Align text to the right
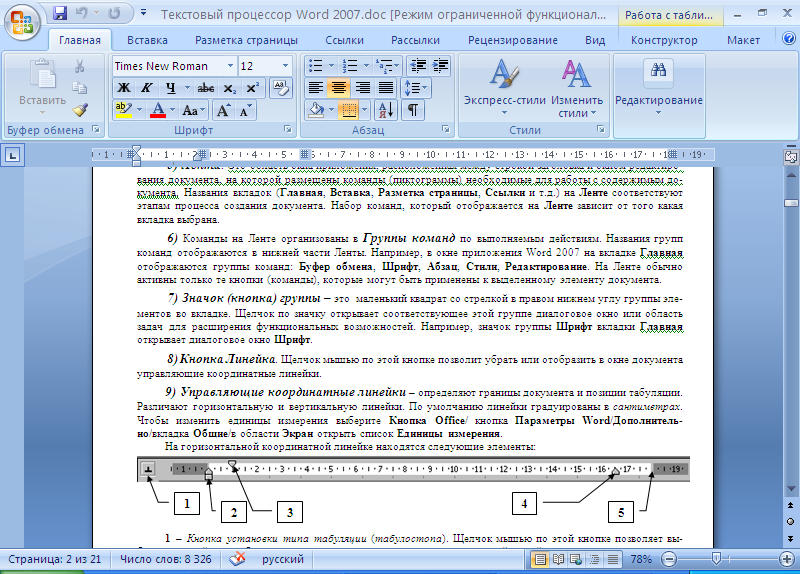 362,88
